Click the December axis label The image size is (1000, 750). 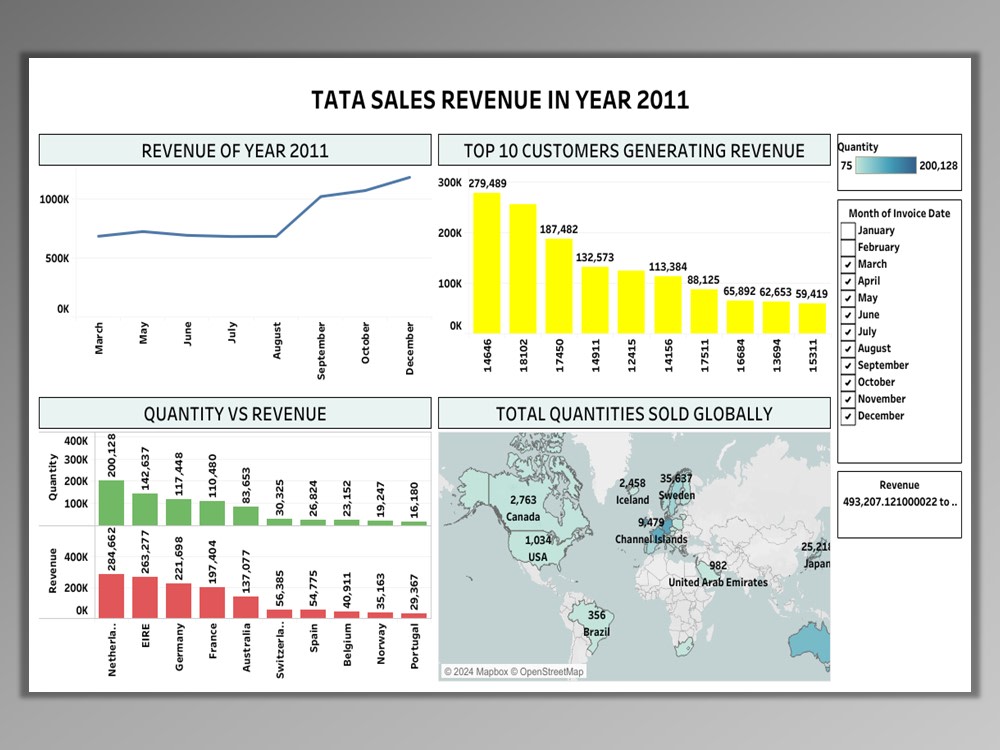(x=409, y=348)
